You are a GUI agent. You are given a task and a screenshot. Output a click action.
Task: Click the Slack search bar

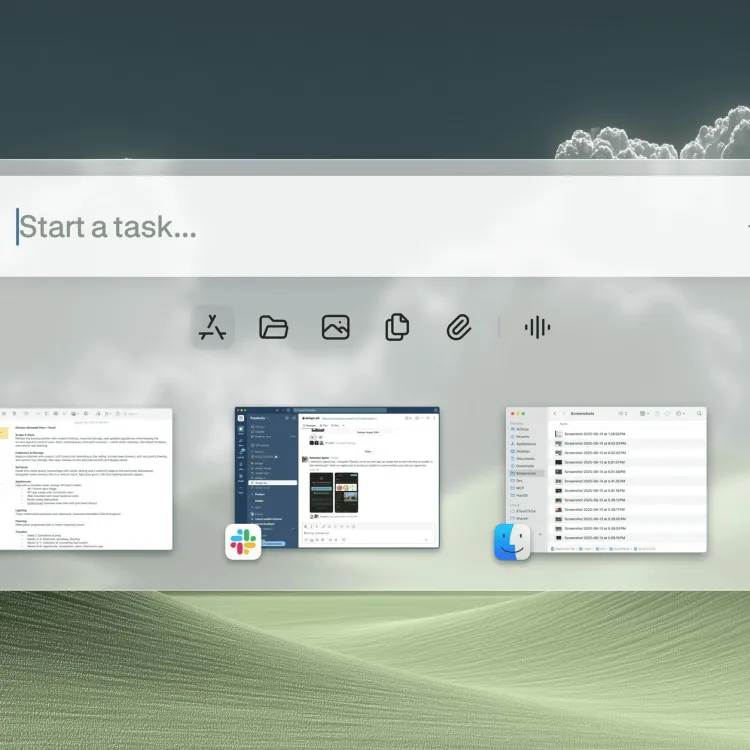(340, 410)
